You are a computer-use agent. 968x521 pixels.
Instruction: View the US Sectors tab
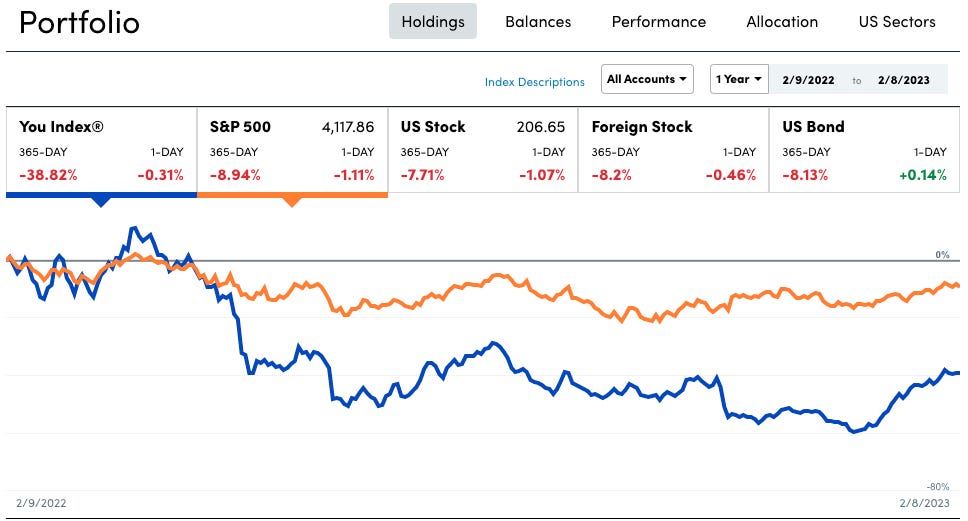click(897, 21)
